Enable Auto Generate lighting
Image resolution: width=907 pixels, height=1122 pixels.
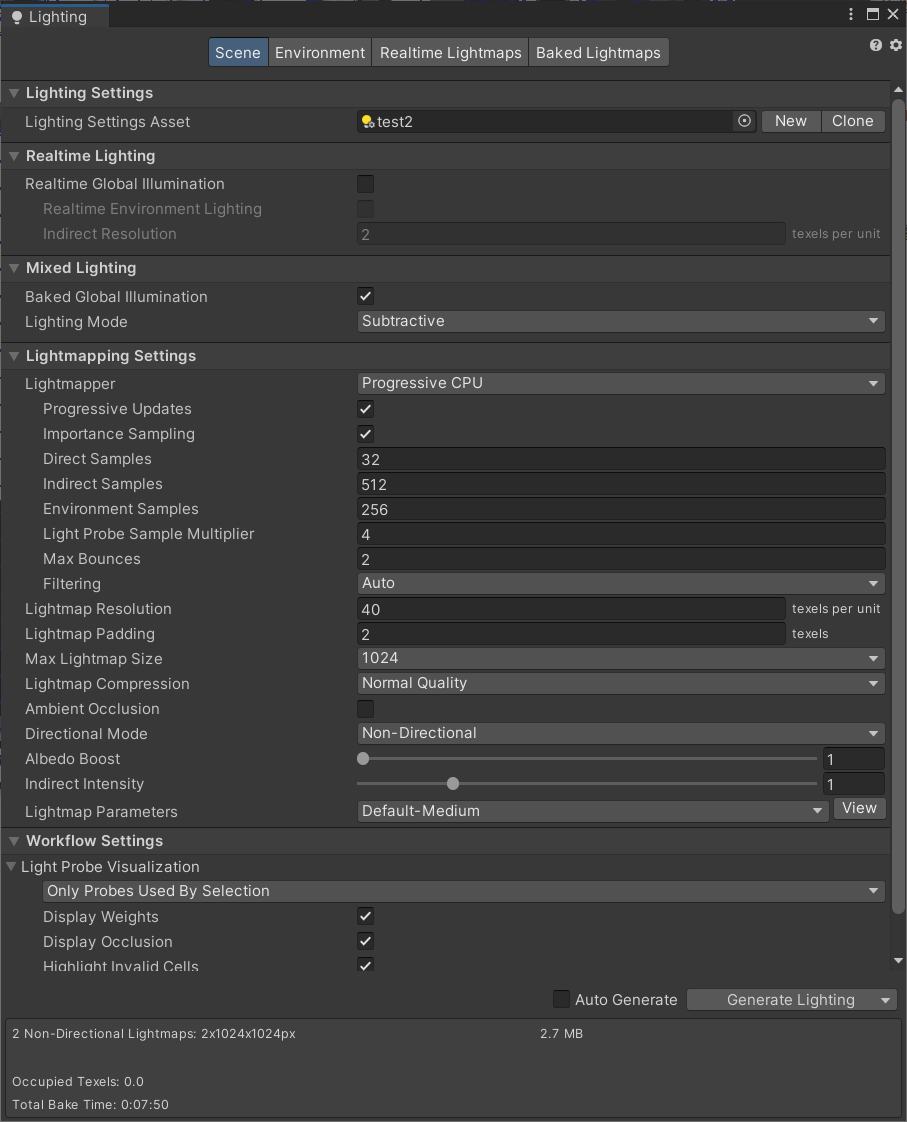[561, 999]
